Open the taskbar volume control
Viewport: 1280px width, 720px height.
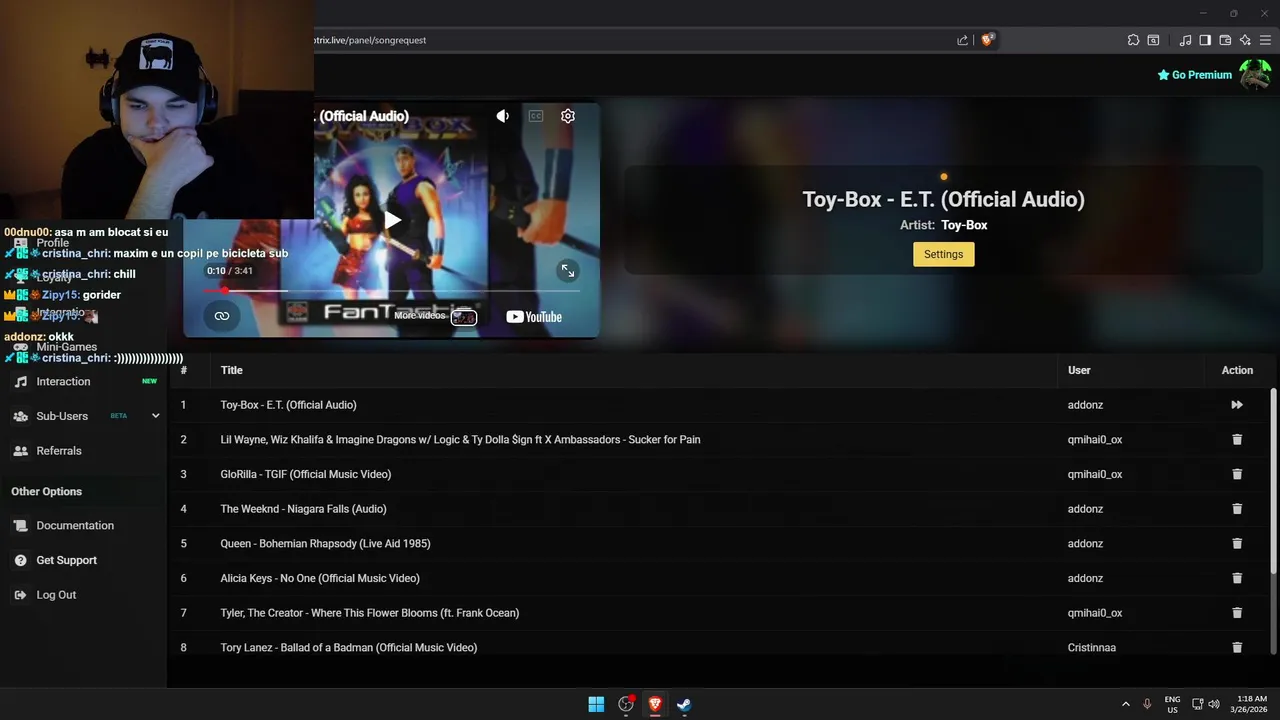(1214, 704)
